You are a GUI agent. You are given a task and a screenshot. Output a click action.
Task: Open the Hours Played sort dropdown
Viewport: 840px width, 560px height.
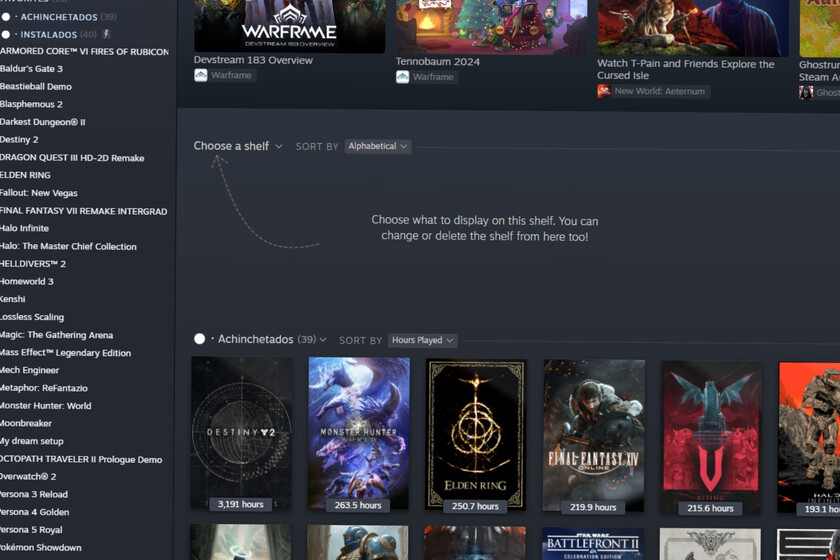pos(422,340)
